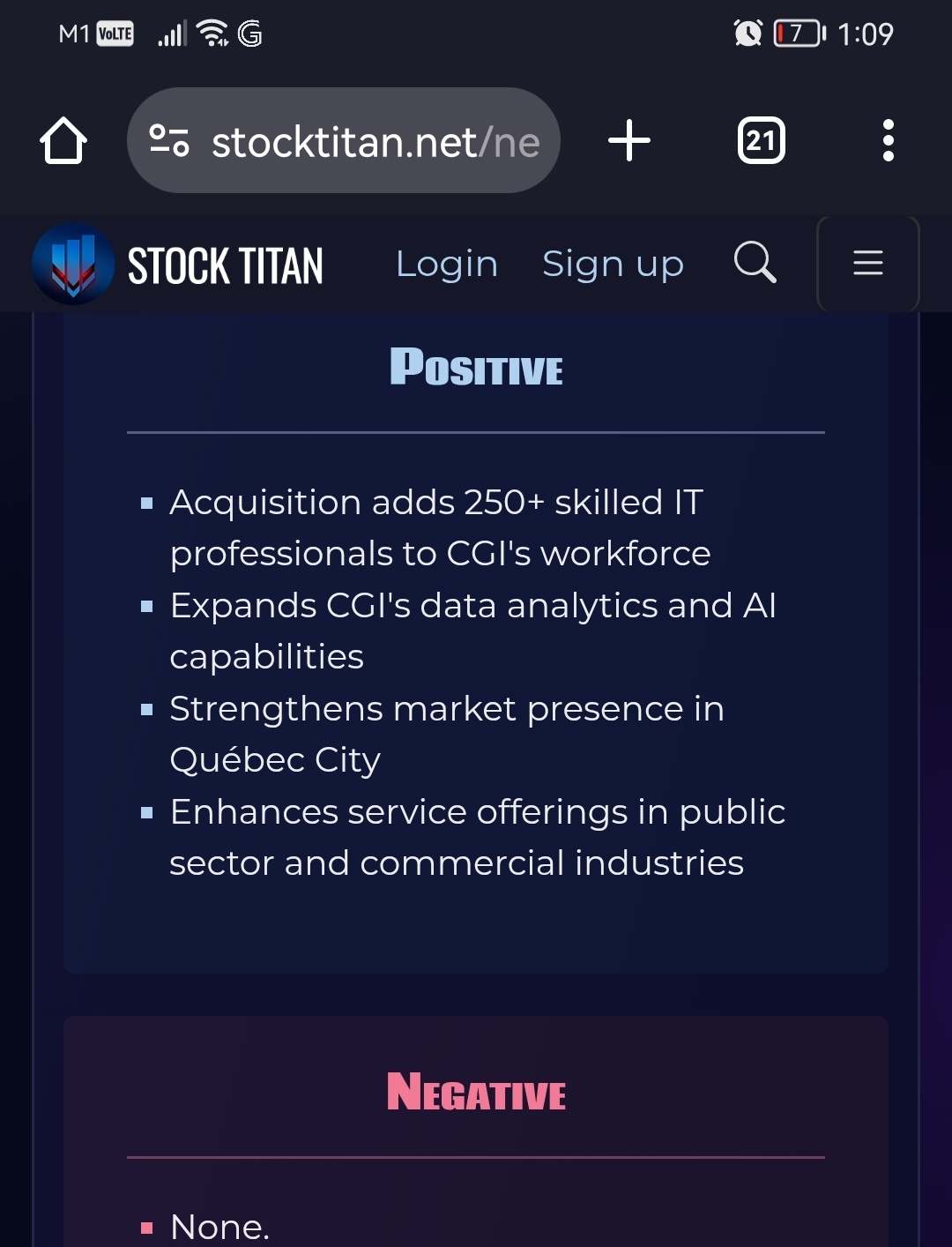Open the site search magnifier icon
The image size is (952, 1247).
[x=755, y=263]
